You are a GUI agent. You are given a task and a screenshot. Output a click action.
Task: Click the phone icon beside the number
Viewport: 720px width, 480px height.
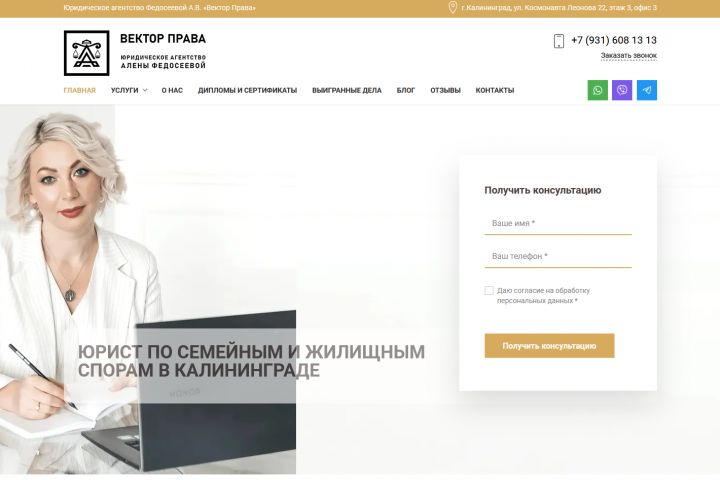[x=559, y=41]
